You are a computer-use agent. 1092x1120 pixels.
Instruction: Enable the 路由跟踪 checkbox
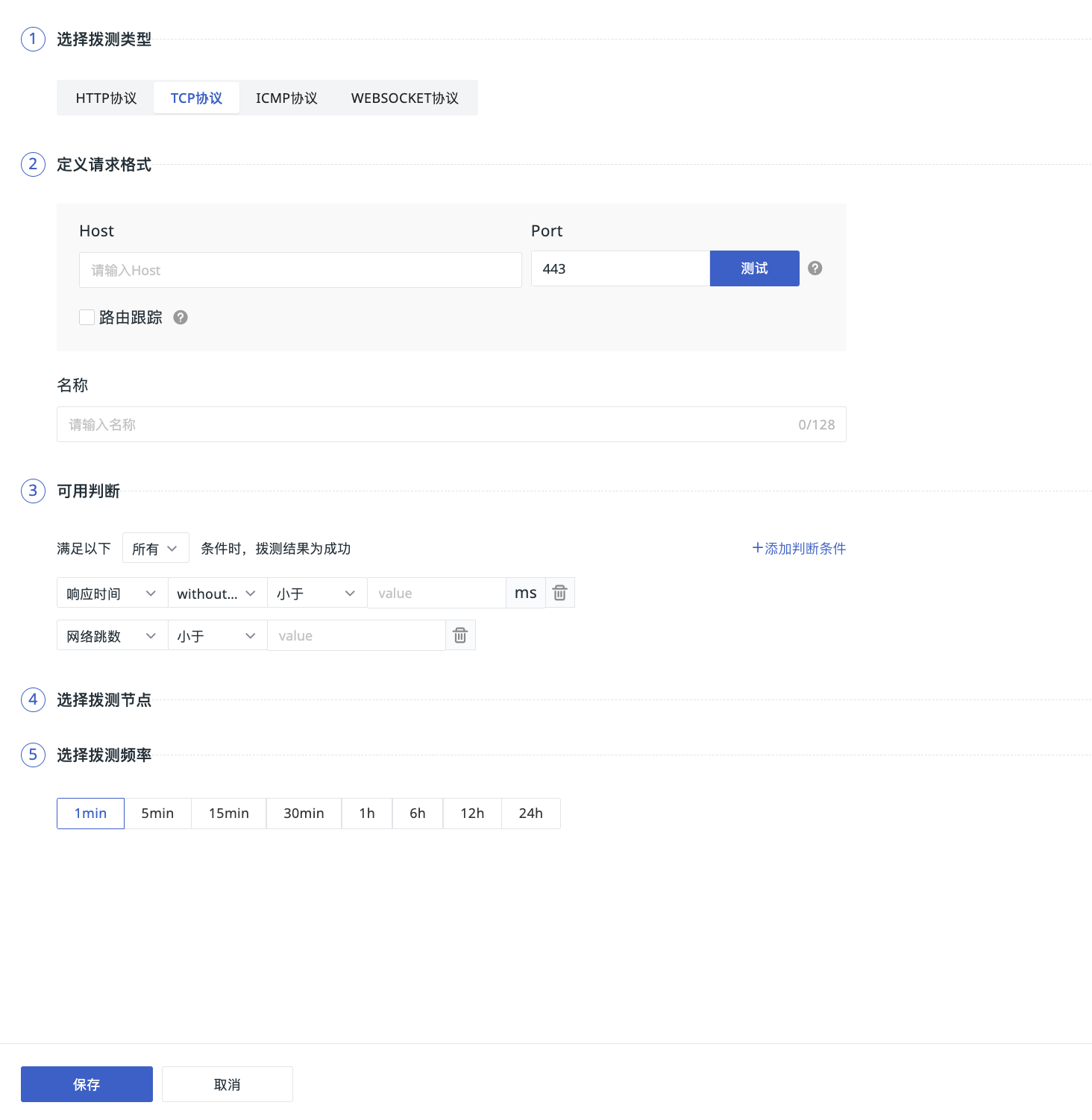(87, 318)
